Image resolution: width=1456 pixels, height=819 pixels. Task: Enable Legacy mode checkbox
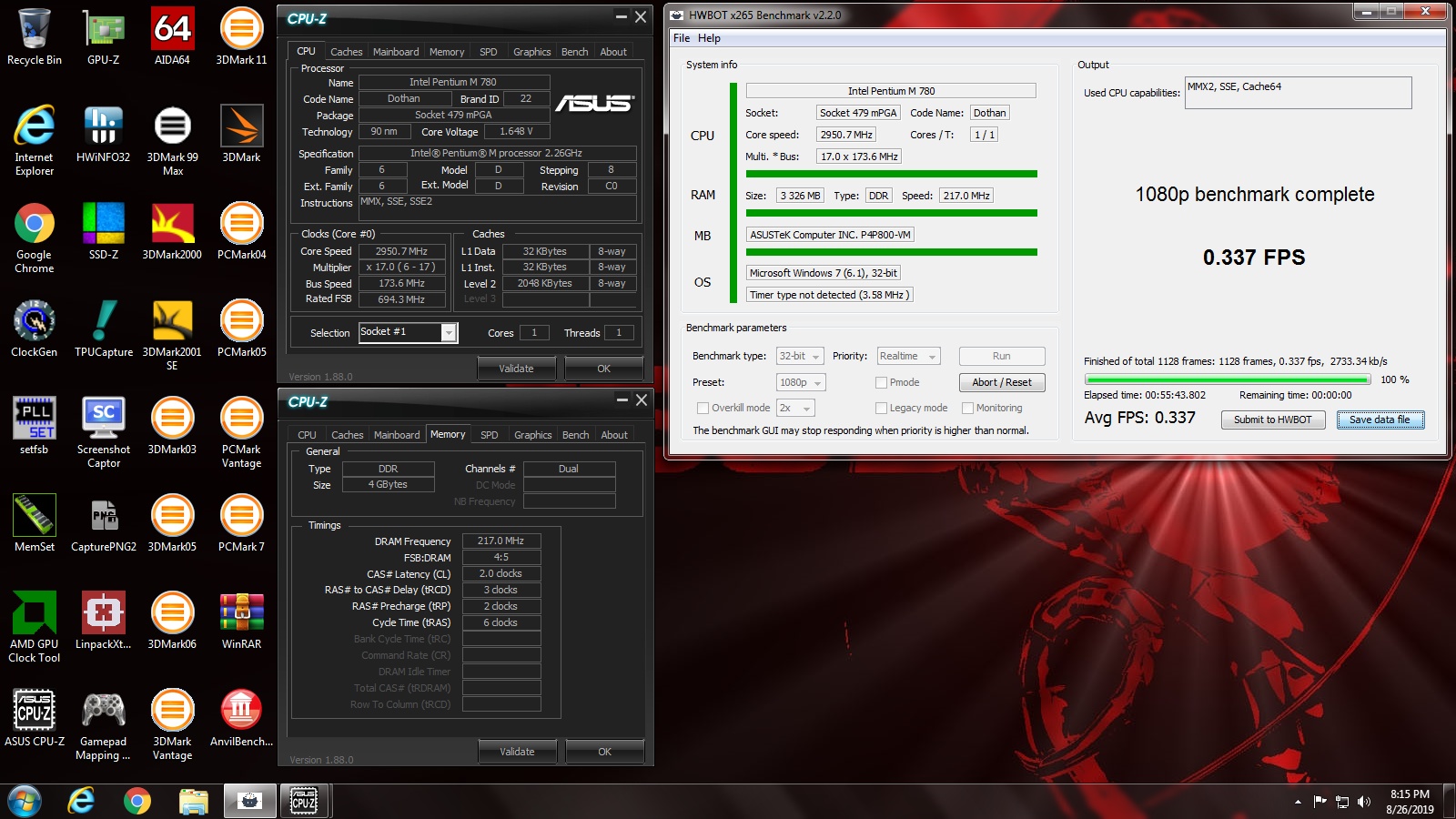click(881, 408)
